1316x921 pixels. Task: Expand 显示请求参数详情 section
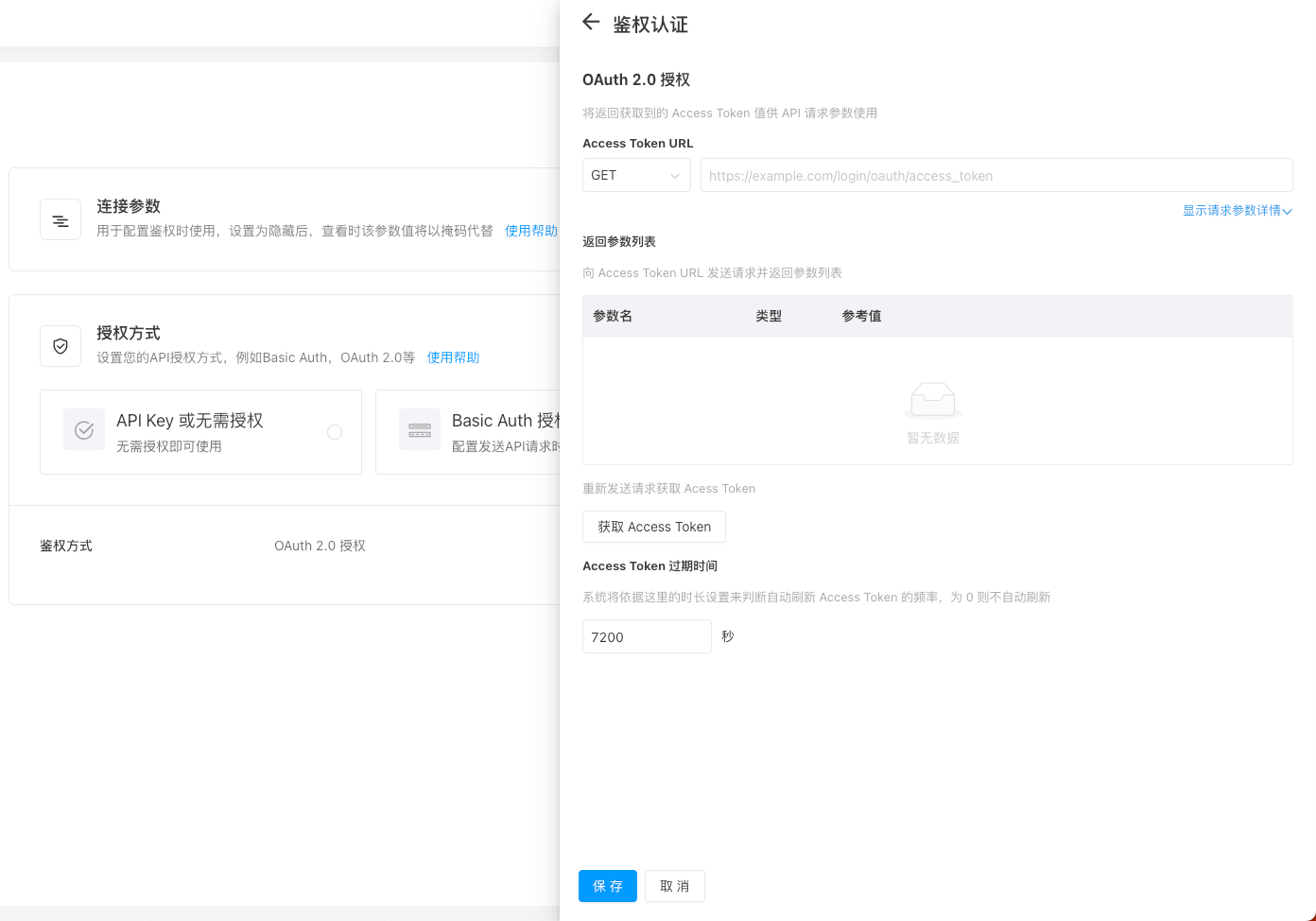[1237, 210]
